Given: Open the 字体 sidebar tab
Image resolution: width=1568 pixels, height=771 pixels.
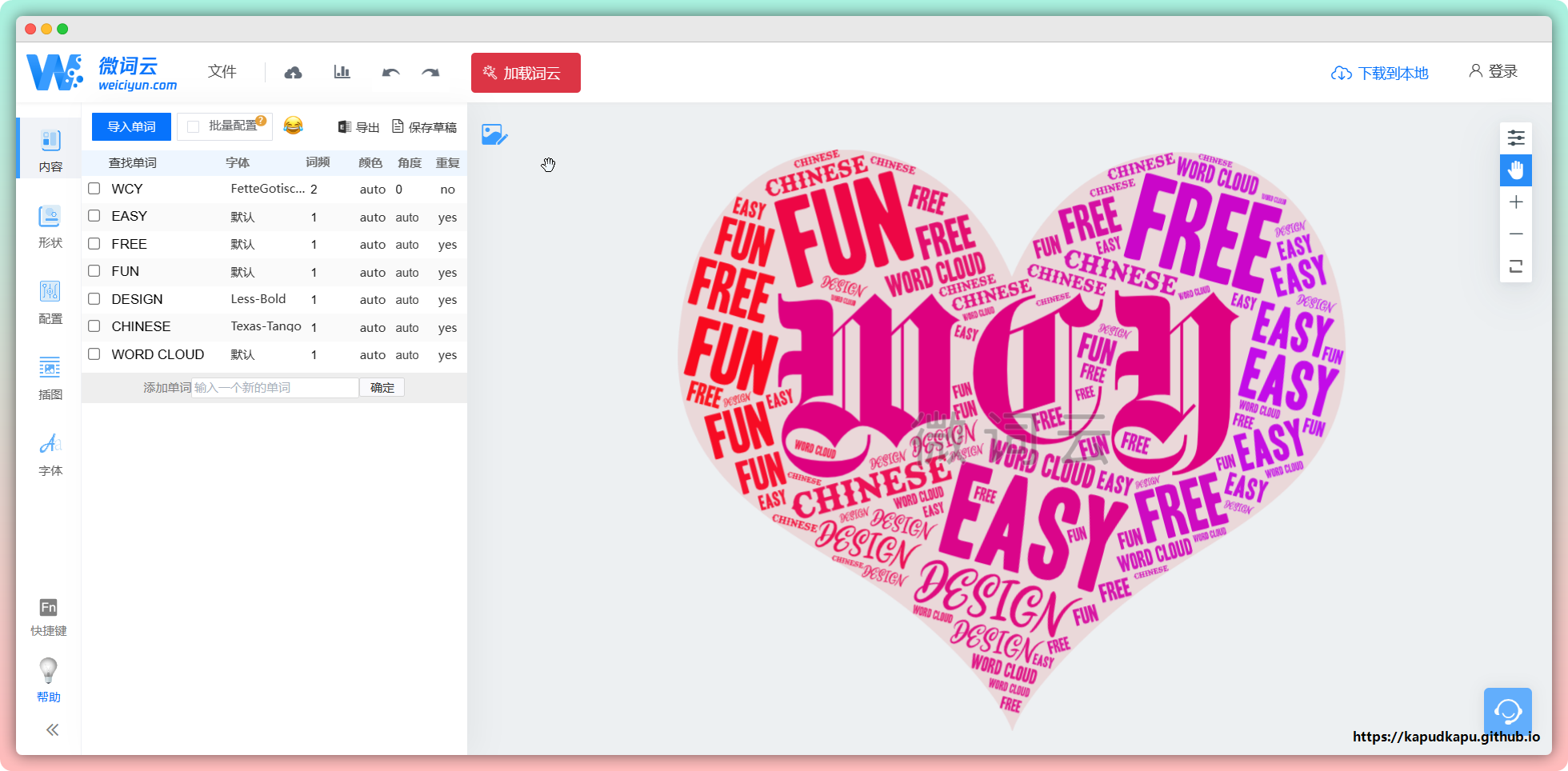Looking at the screenshot, I should [x=50, y=454].
